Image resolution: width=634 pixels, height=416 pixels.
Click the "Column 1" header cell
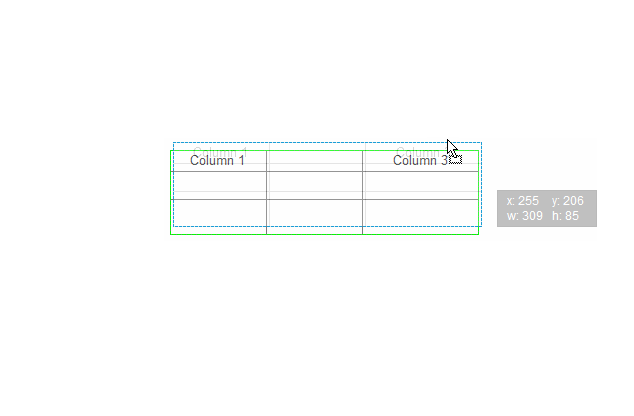tap(218, 161)
